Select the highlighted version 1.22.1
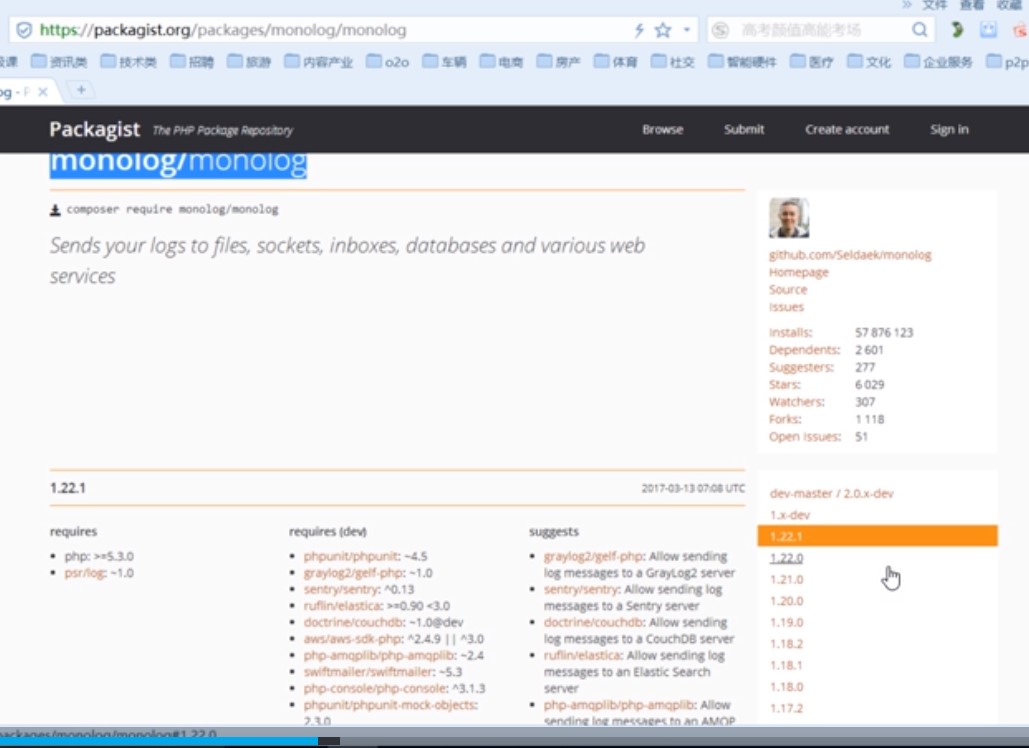 [x=877, y=536]
